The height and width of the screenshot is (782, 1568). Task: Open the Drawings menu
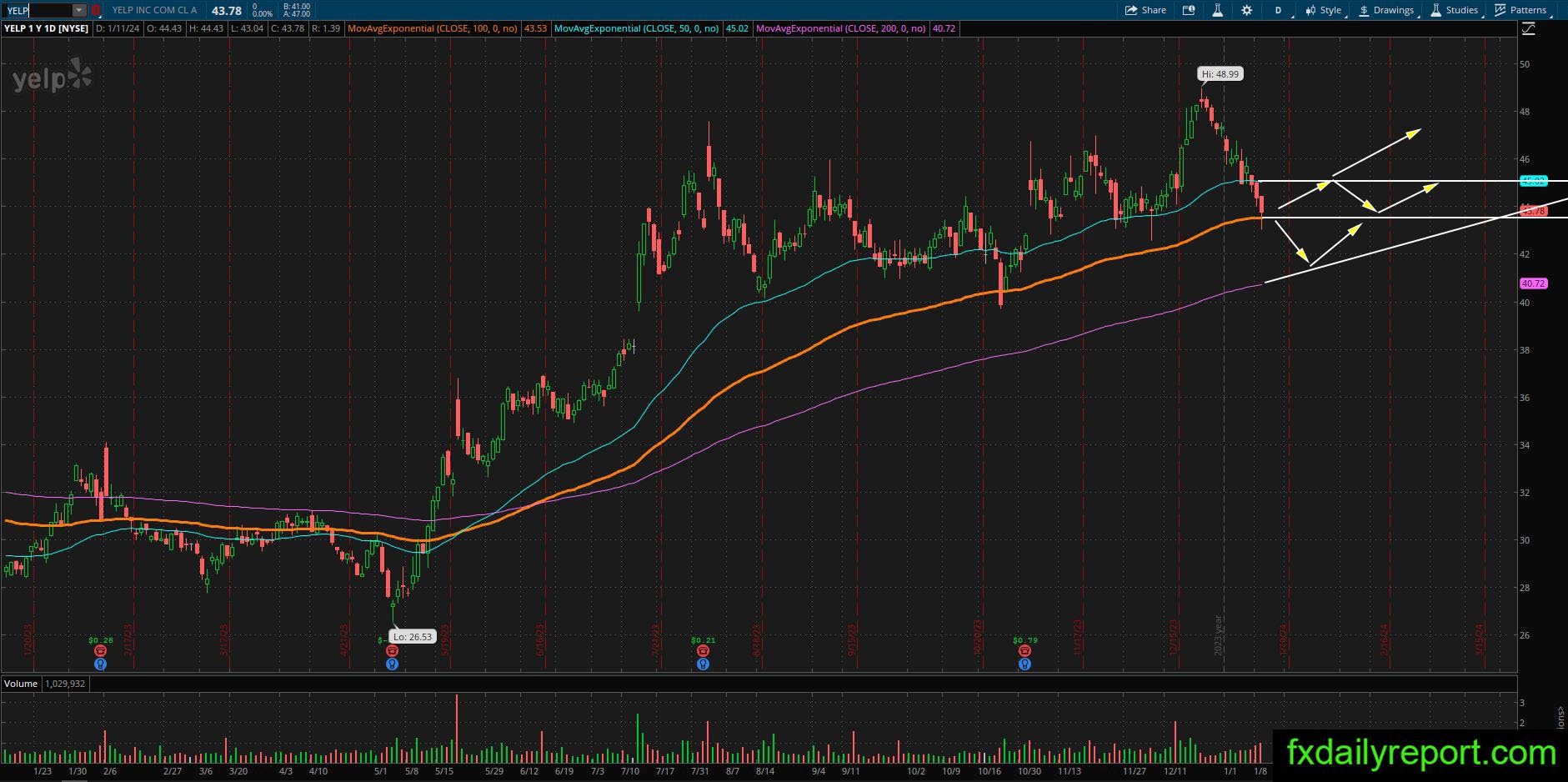tap(1386, 10)
